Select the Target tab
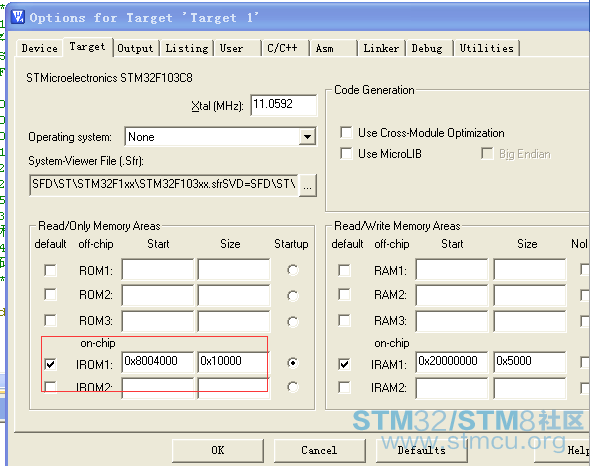This screenshot has width=590, height=466. click(x=87, y=47)
